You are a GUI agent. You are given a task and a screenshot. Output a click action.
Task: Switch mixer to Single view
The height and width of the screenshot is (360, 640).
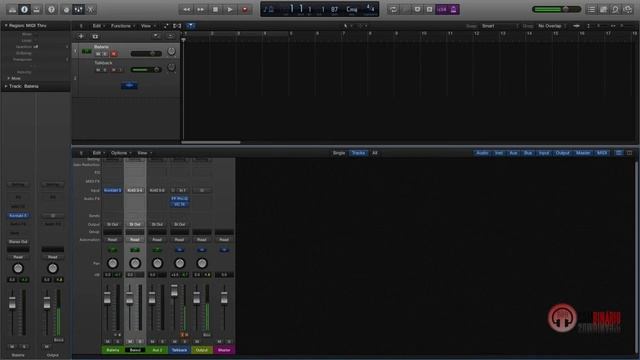[x=339, y=153]
